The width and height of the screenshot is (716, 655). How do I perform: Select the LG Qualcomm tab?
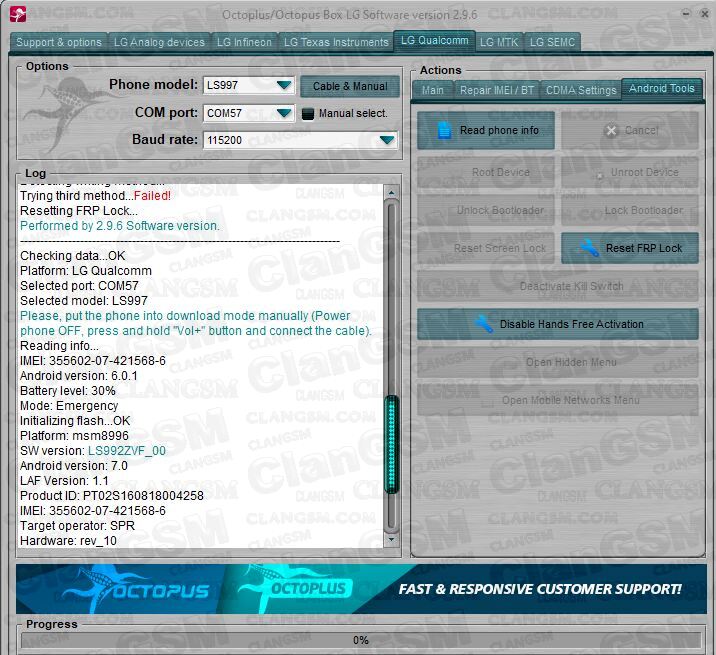[x=434, y=41]
